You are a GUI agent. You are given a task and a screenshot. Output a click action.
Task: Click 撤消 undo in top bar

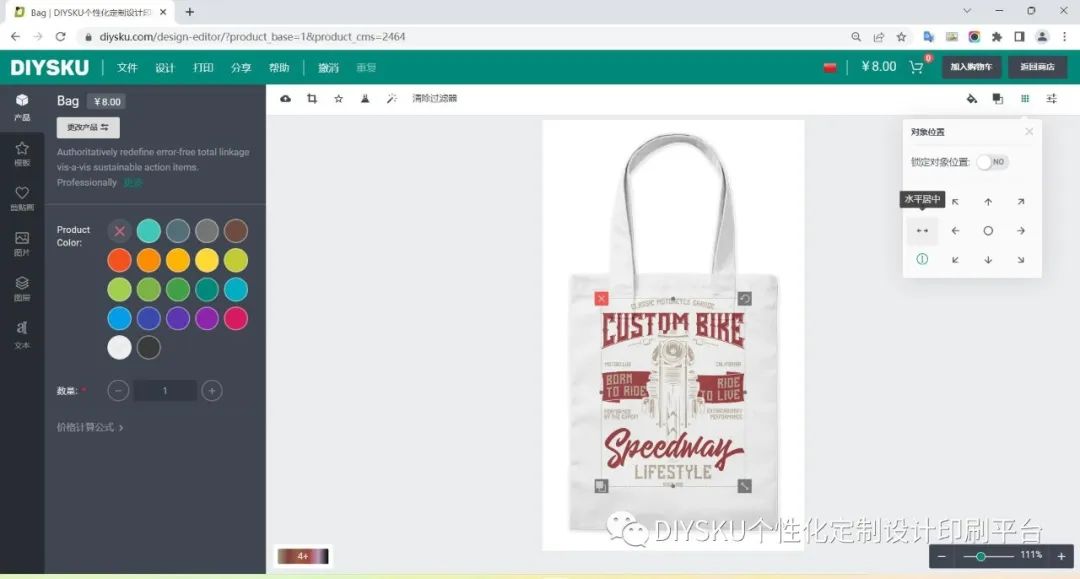(x=329, y=67)
